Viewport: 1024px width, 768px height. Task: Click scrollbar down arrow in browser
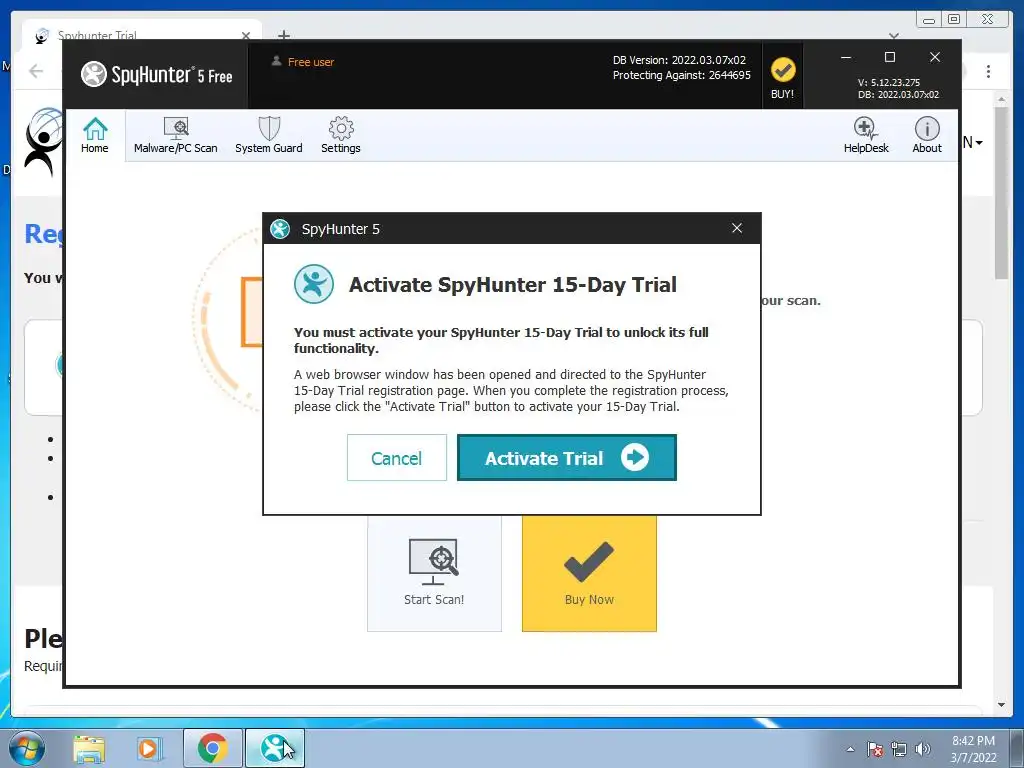[x=1001, y=705]
